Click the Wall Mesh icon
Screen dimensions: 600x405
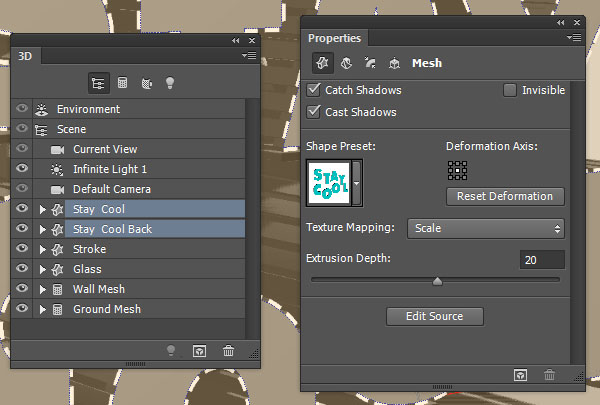click(x=57, y=289)
